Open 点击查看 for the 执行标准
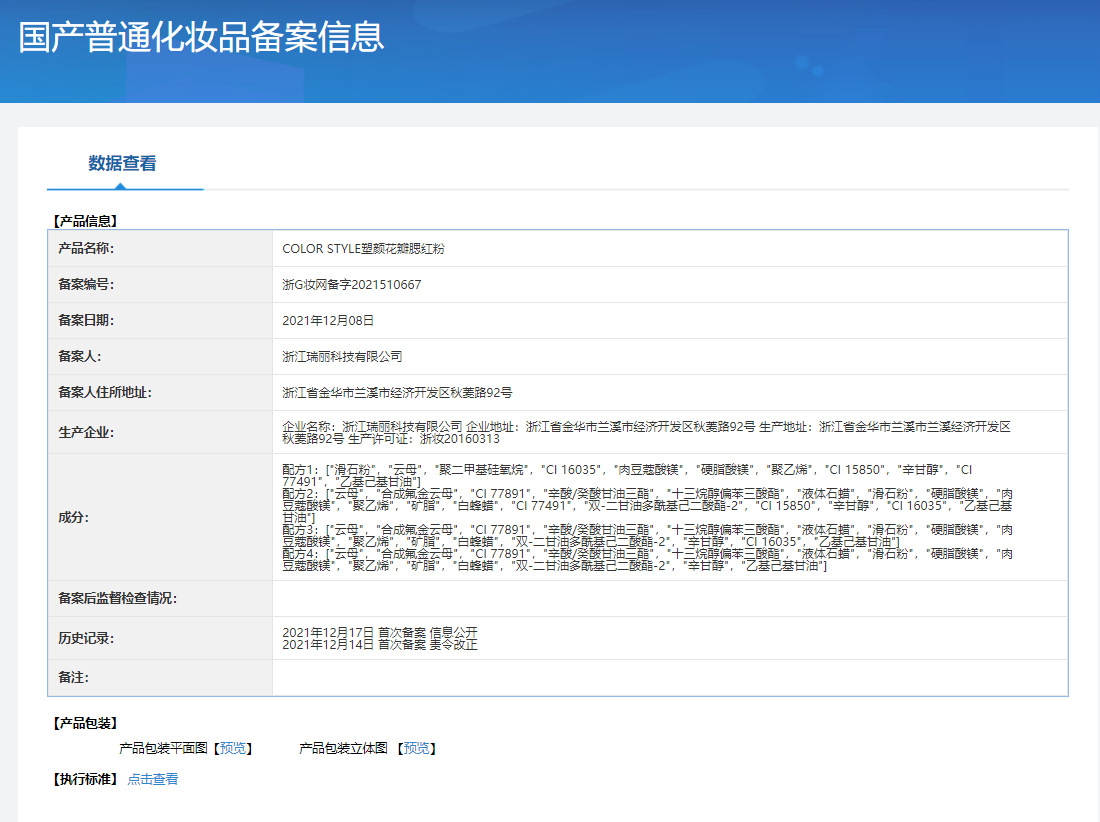 (x=153, y=779)
